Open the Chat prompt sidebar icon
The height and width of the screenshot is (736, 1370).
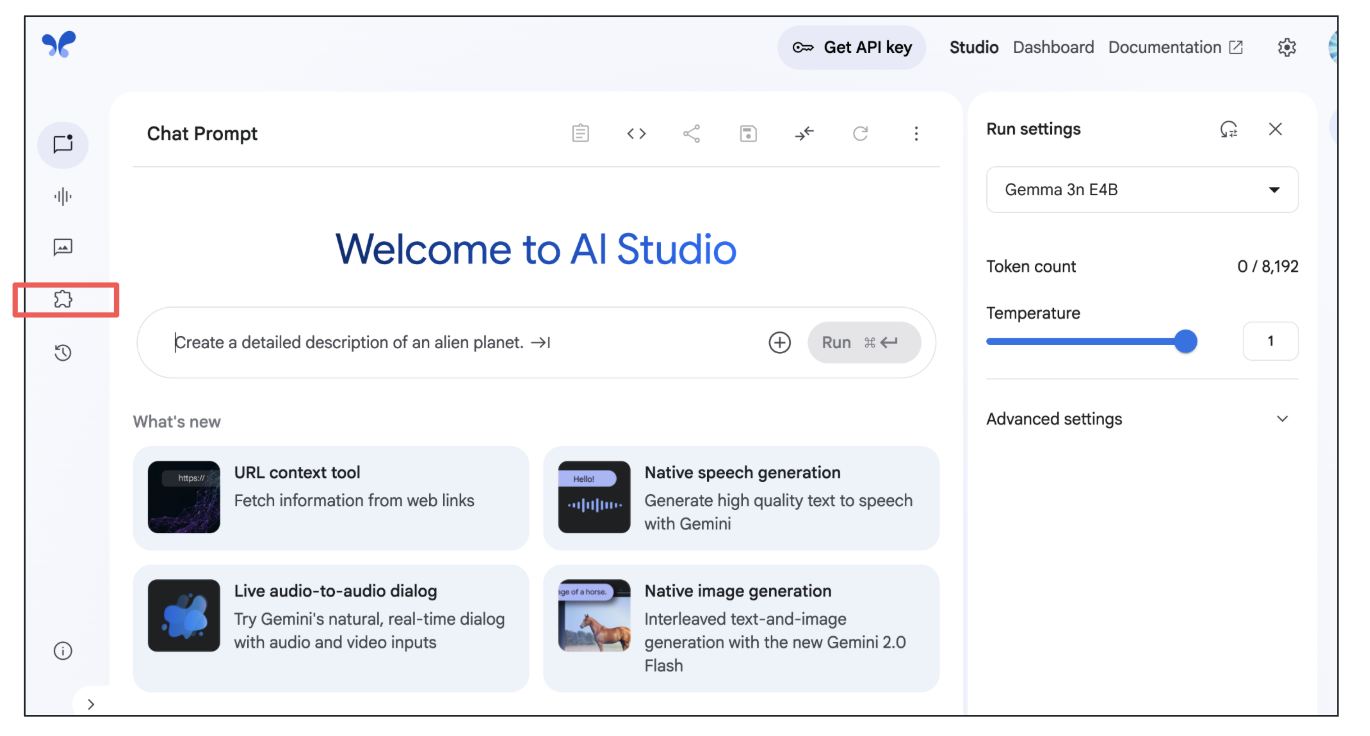63,144
